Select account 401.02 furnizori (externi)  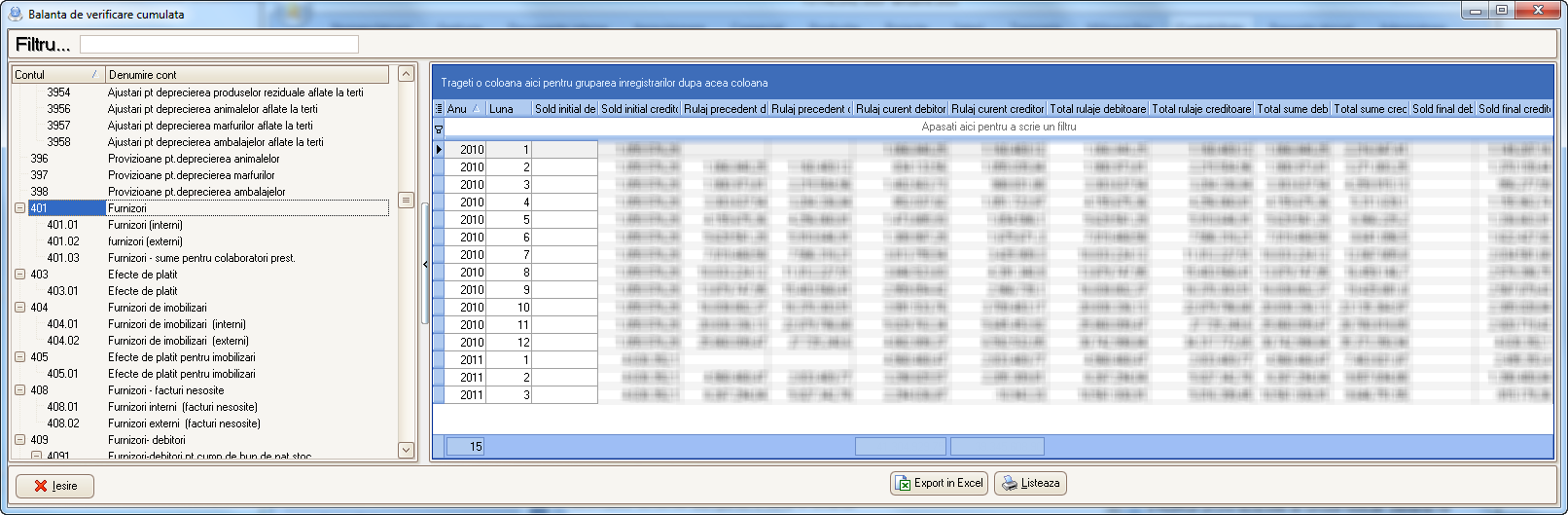(x=146, y=241)
